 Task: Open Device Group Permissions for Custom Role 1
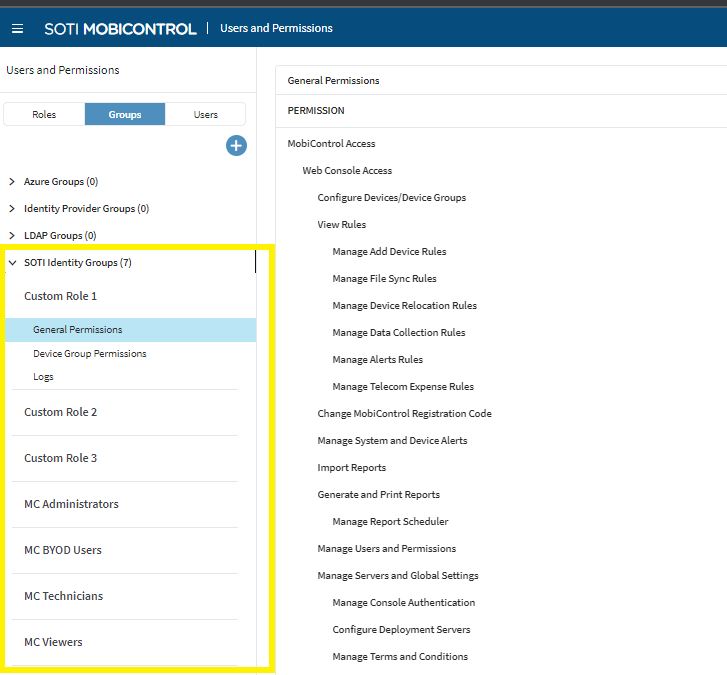(x=89, y=354)
